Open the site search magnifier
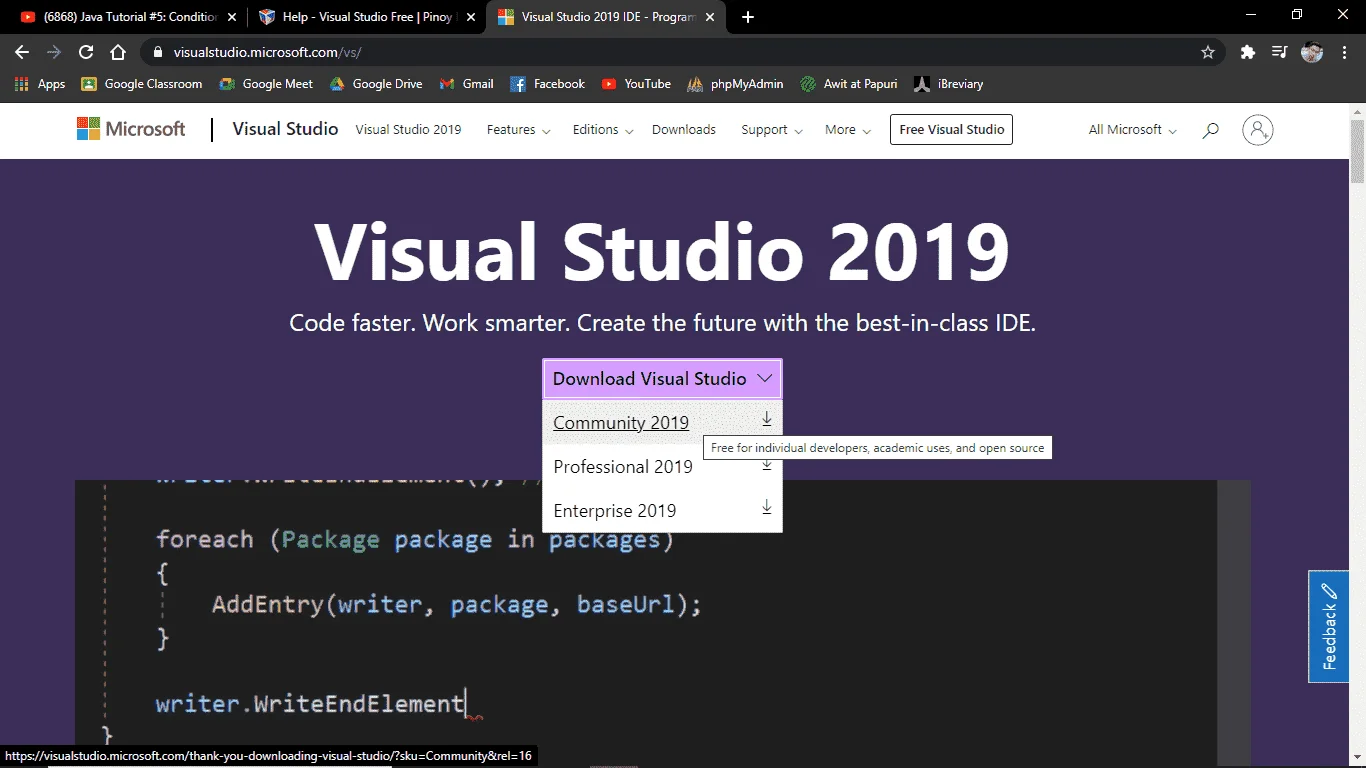 pos(1210,130)
